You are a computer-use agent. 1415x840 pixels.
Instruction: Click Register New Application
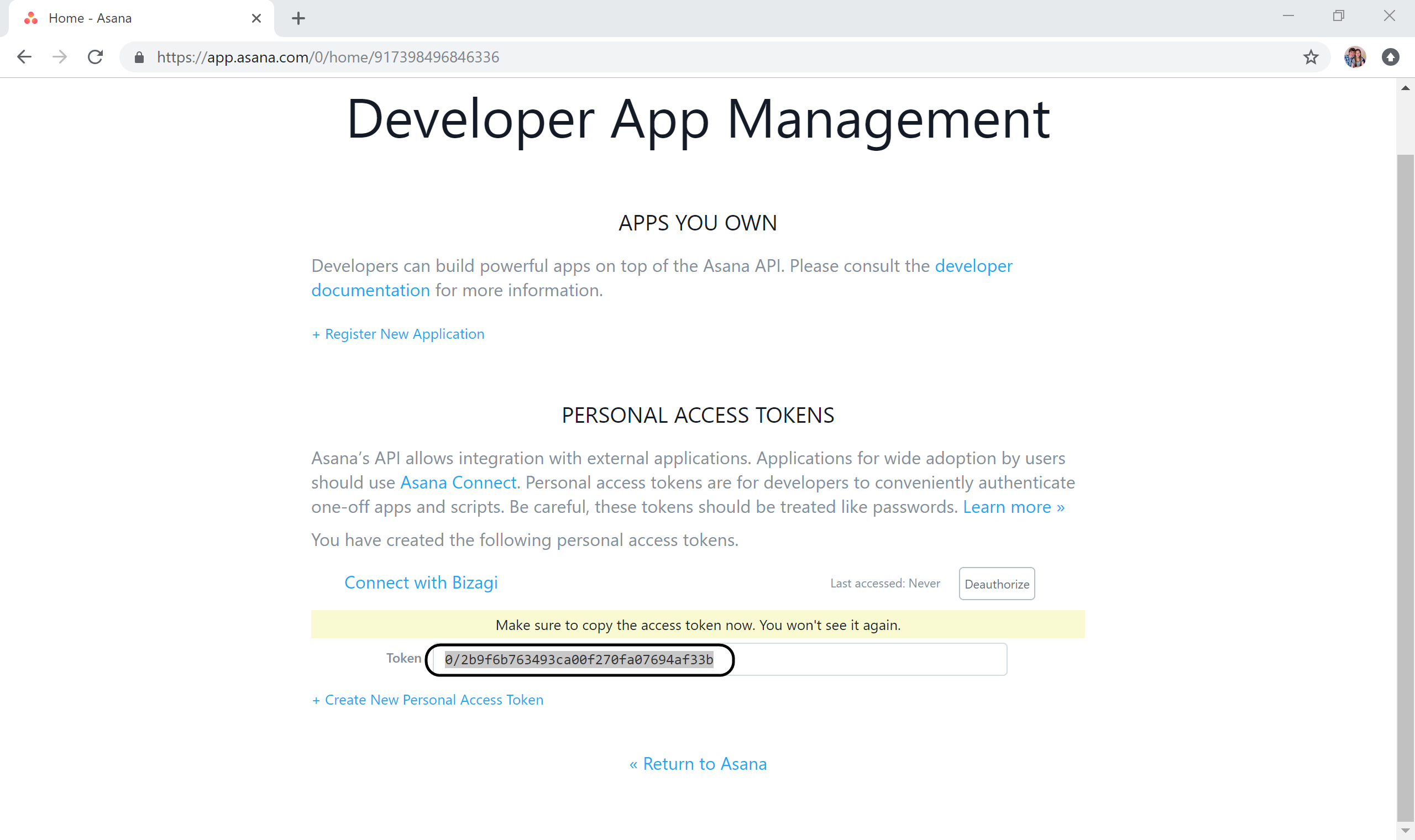pyautogui.click(x=398, y=334)
